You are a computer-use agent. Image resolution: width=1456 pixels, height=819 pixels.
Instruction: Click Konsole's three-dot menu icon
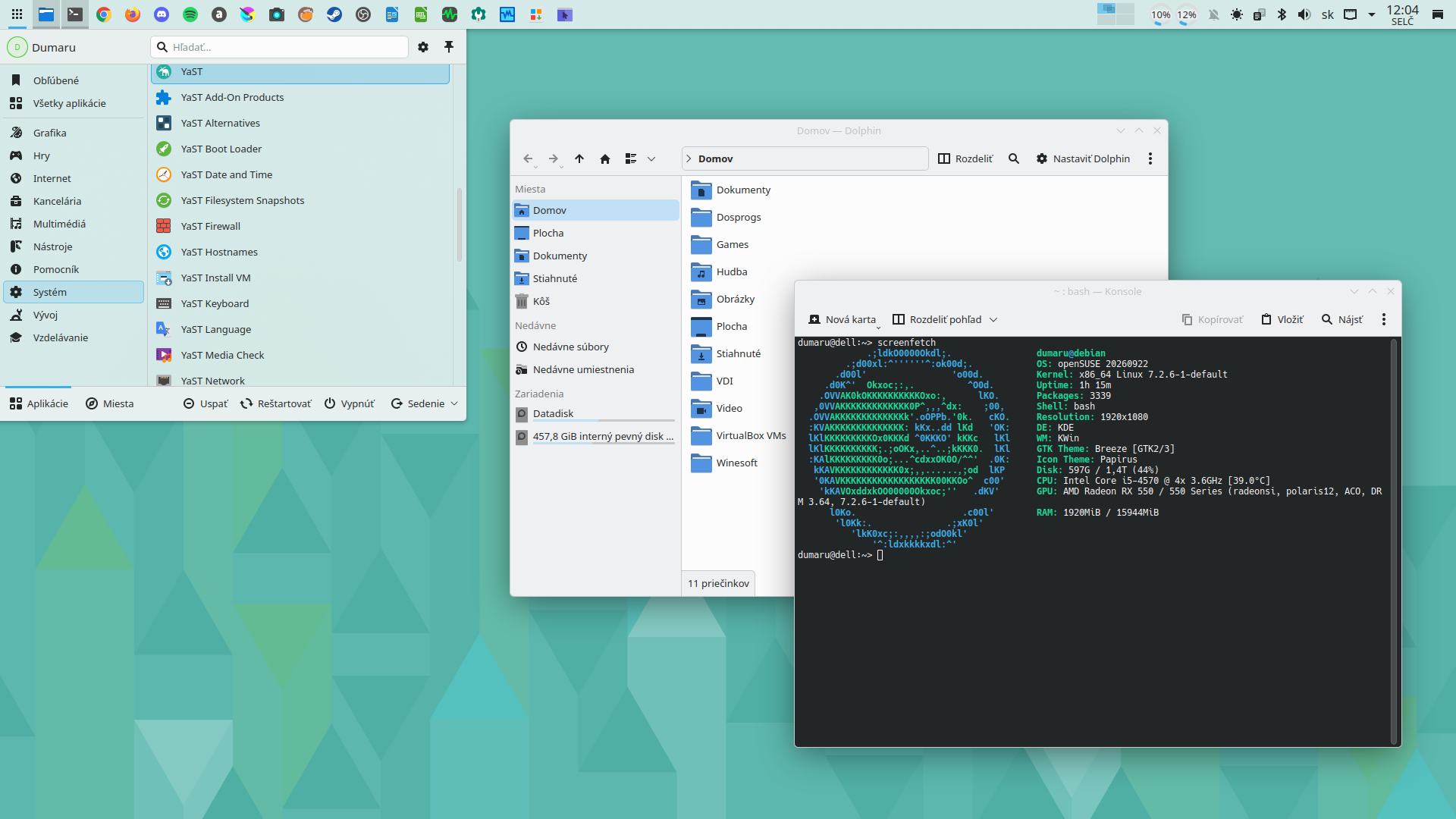[1384, 319]
